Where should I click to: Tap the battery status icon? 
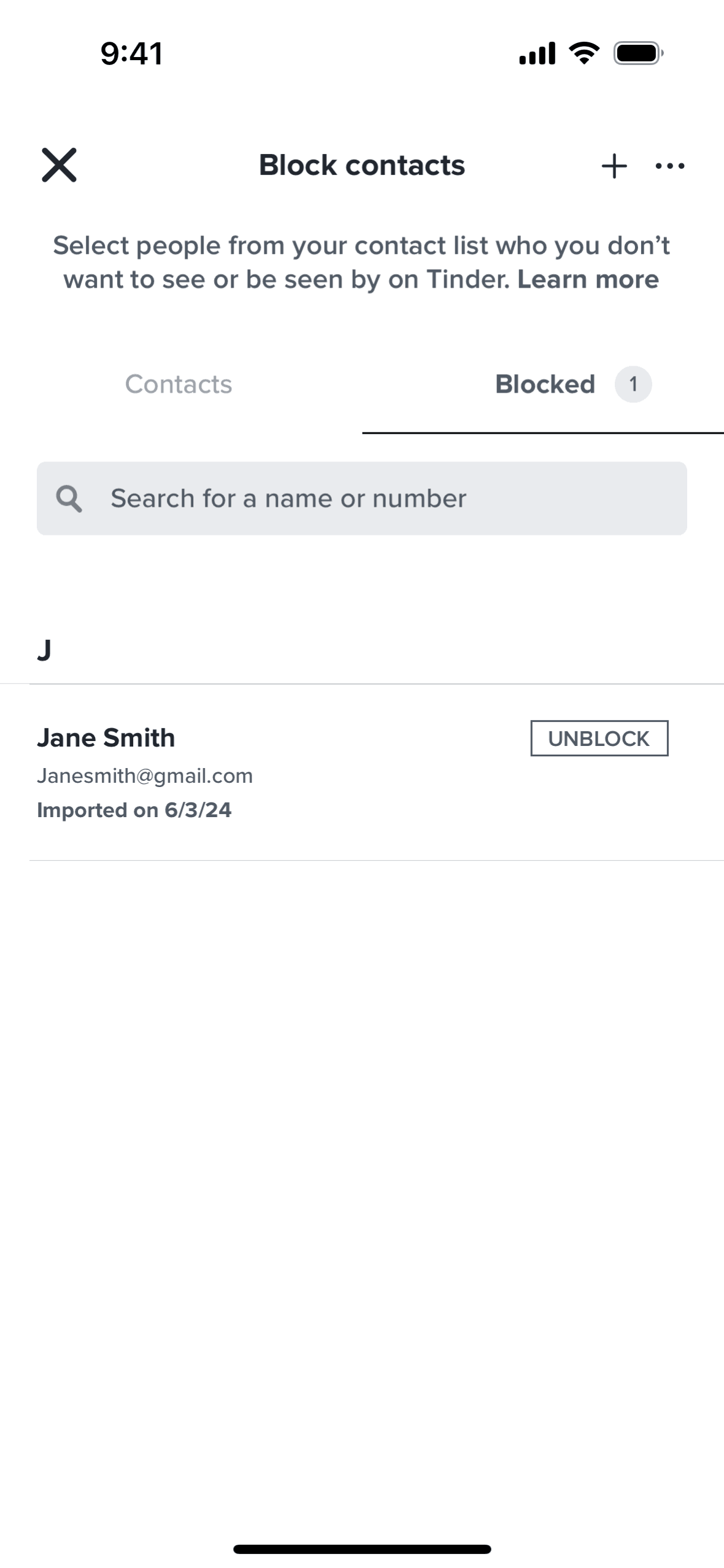[638, 53]
